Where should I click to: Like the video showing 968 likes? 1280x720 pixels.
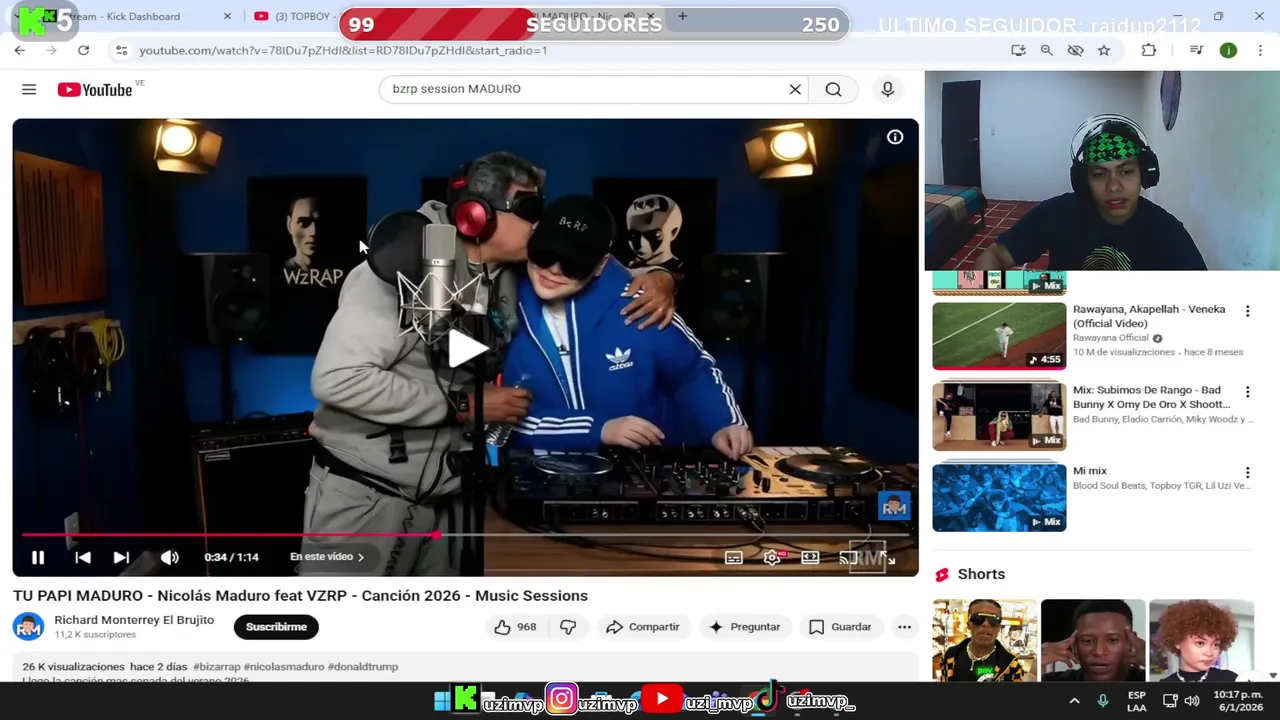click(x=515, y=627)
